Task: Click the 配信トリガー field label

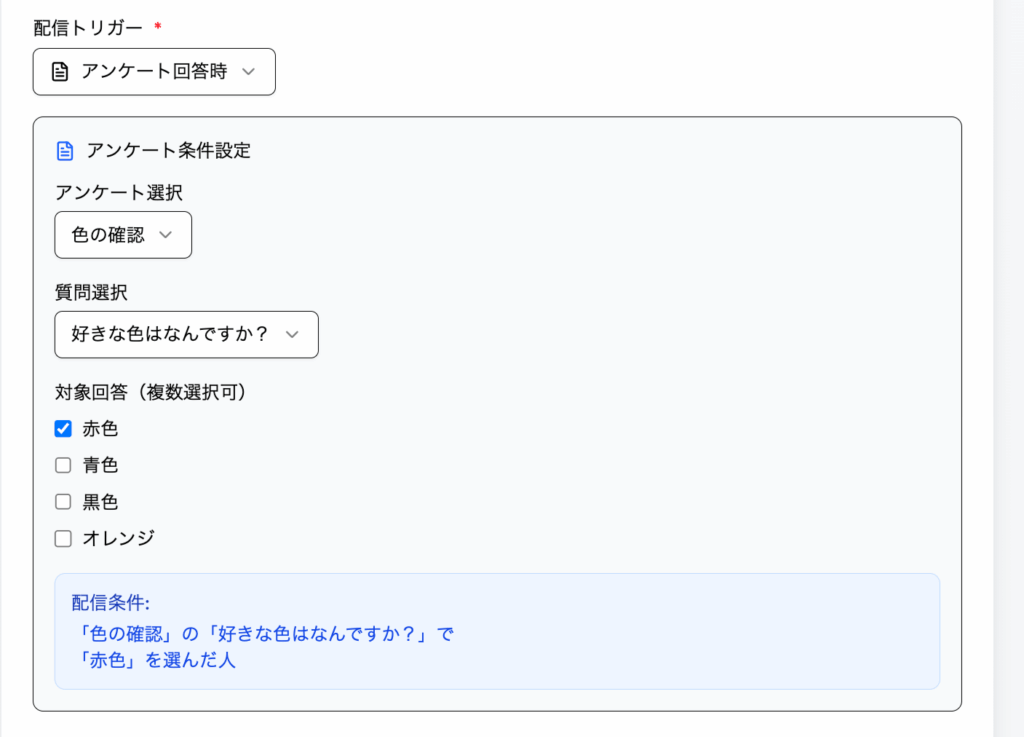Action: 88,25
